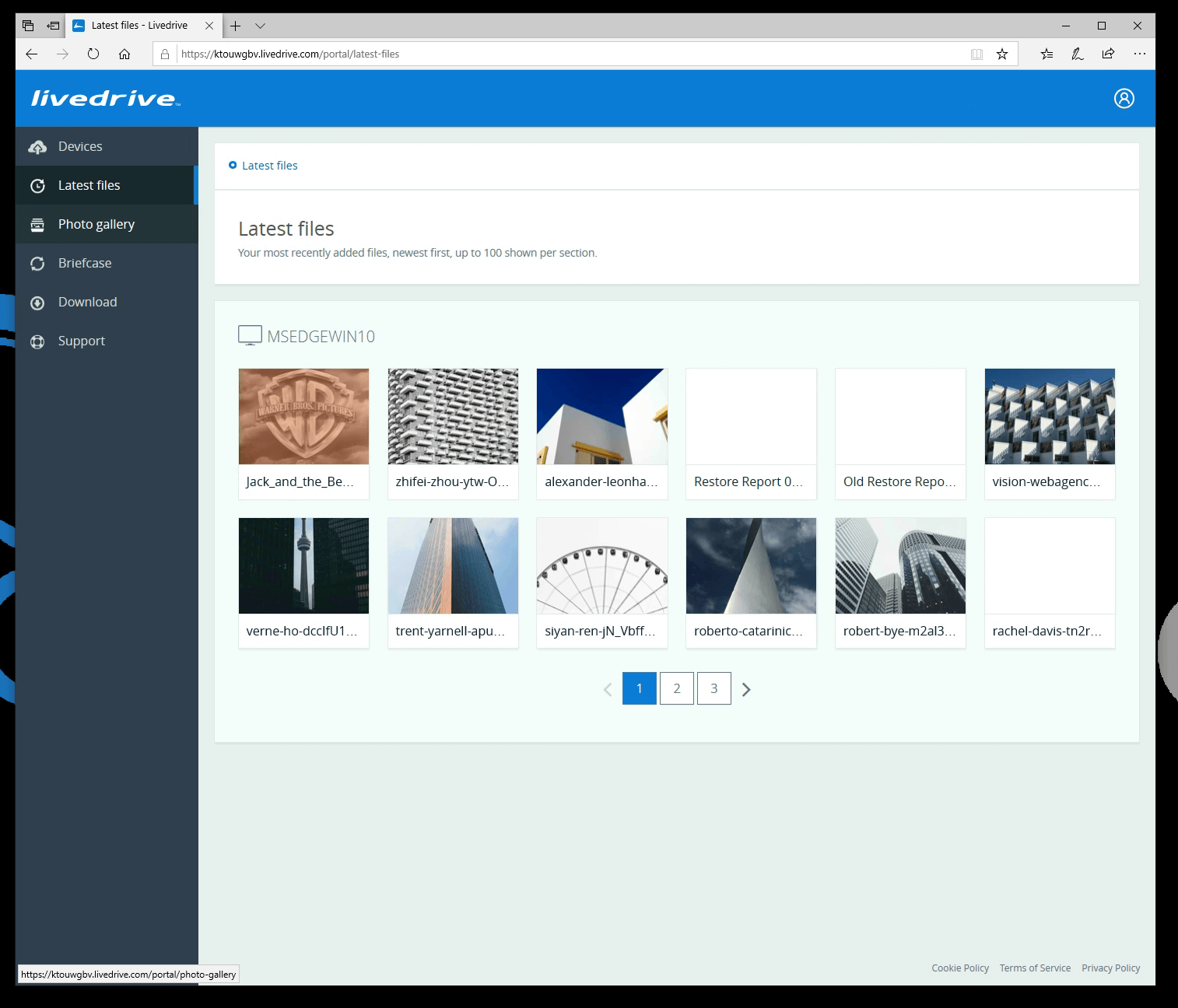Viewport: 1178px width, 1008px height.
Task: Click the browser address bar URL
Action: (x=467, y=54)
